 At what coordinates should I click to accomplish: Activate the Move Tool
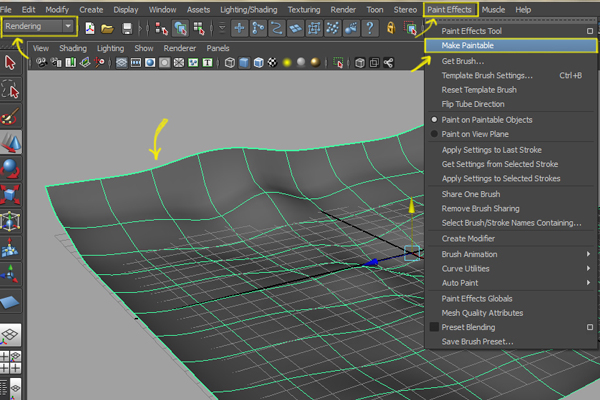point(10,142)
